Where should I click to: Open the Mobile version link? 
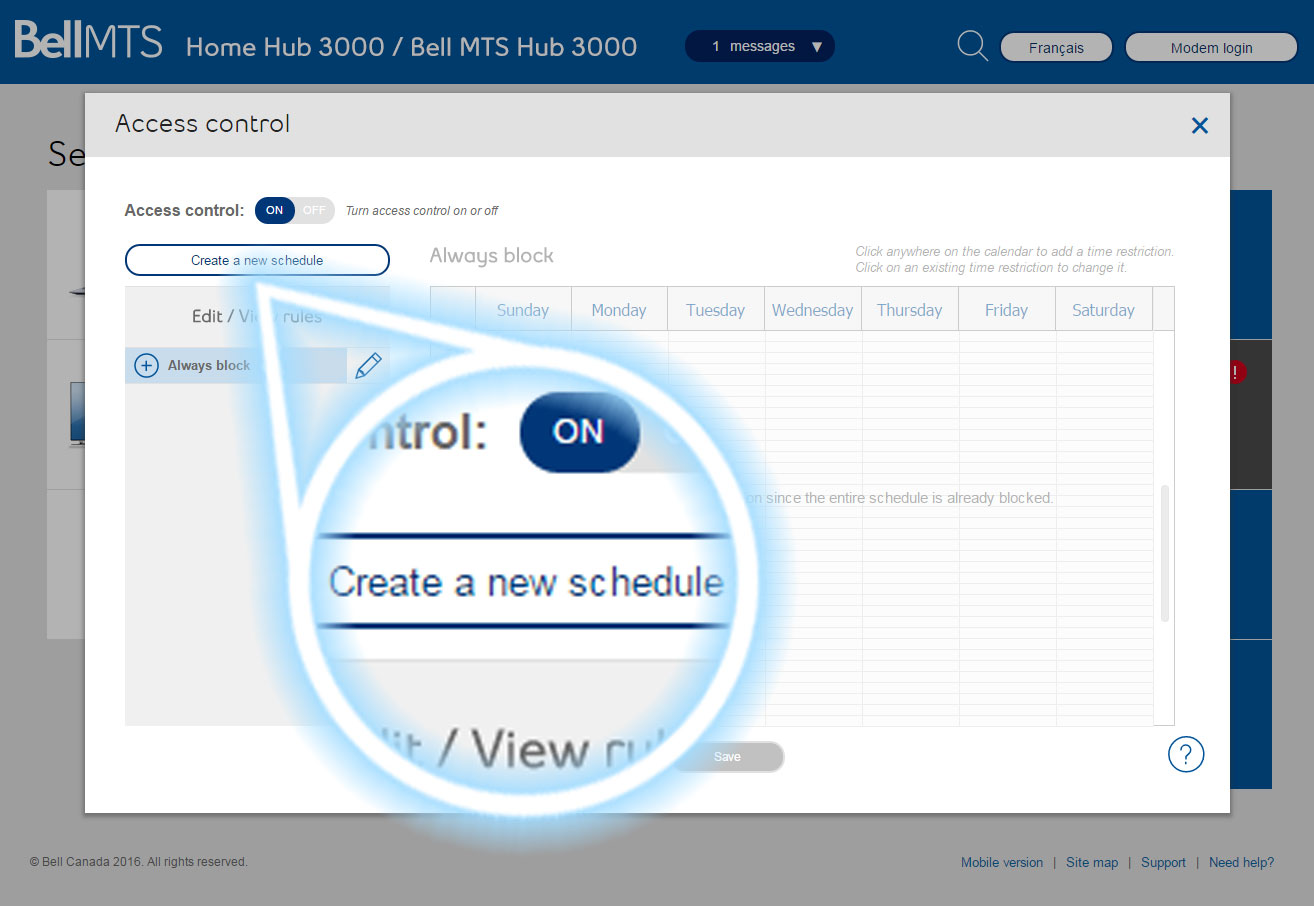[1002, 863]
